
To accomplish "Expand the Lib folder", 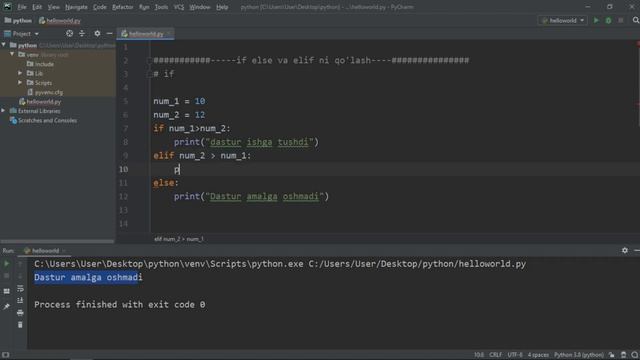I will (x=20, y=73).
